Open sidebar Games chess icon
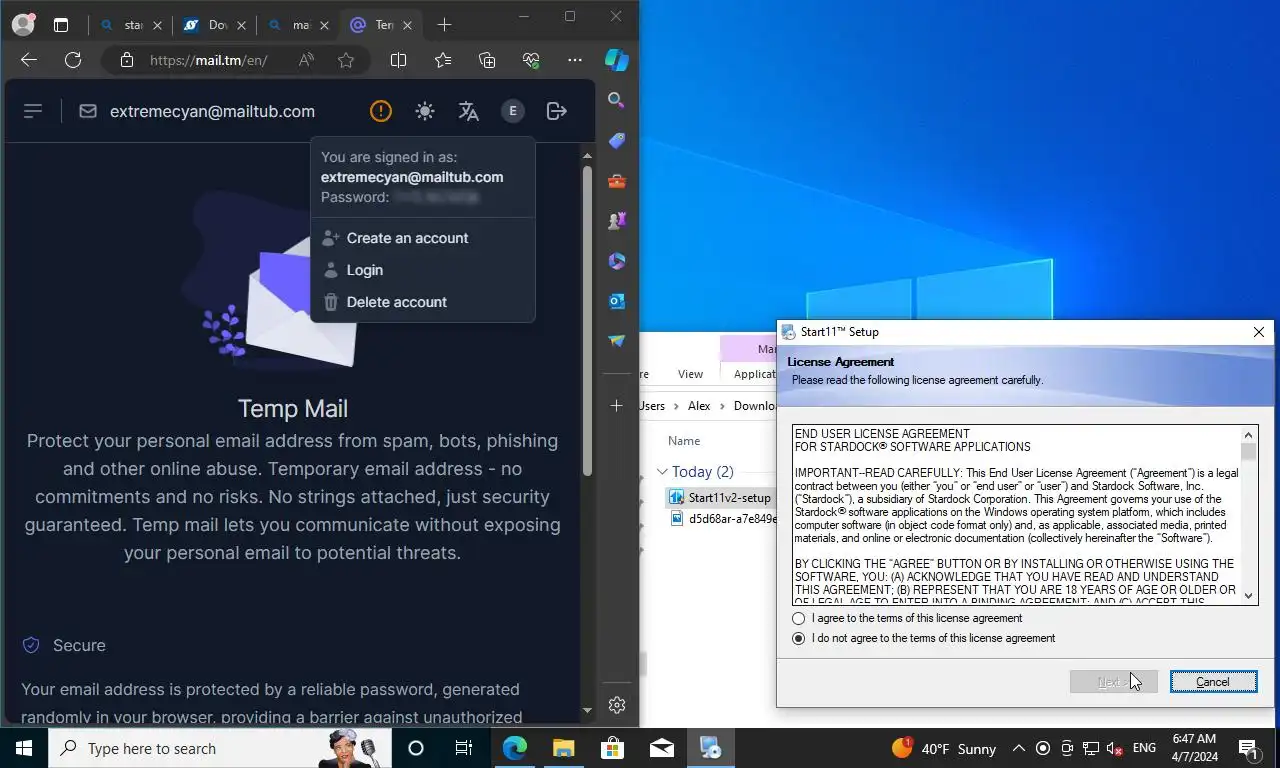This screenshot has width=1280, height=768. [x=617, y=221]
